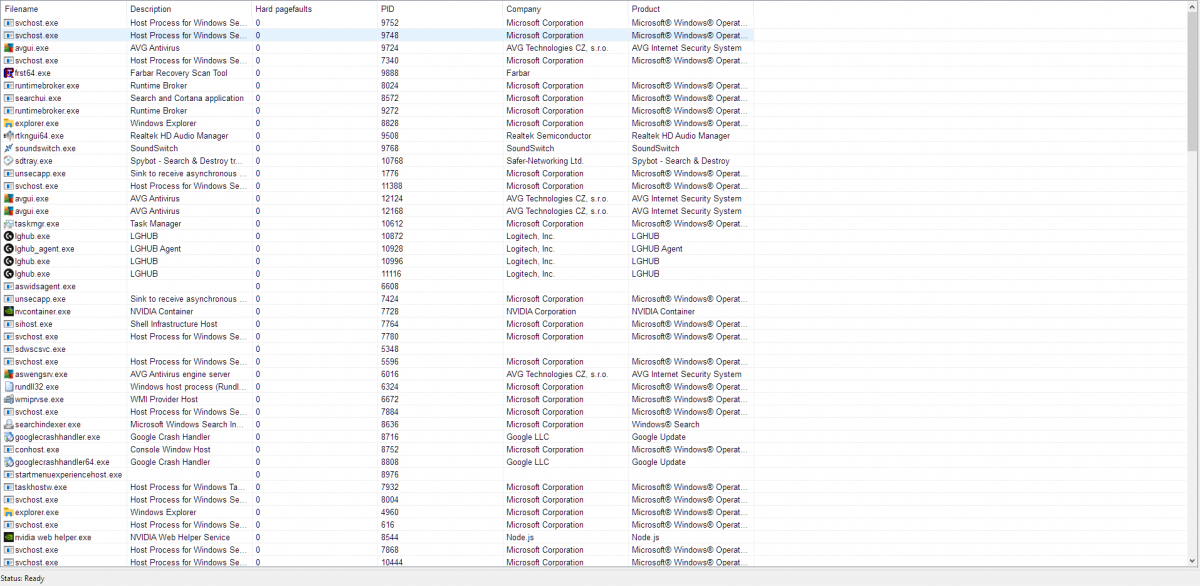Select the 'Shell Infrastructure Host' description
Screen dimensions: 1200x586
coord(174,324)
